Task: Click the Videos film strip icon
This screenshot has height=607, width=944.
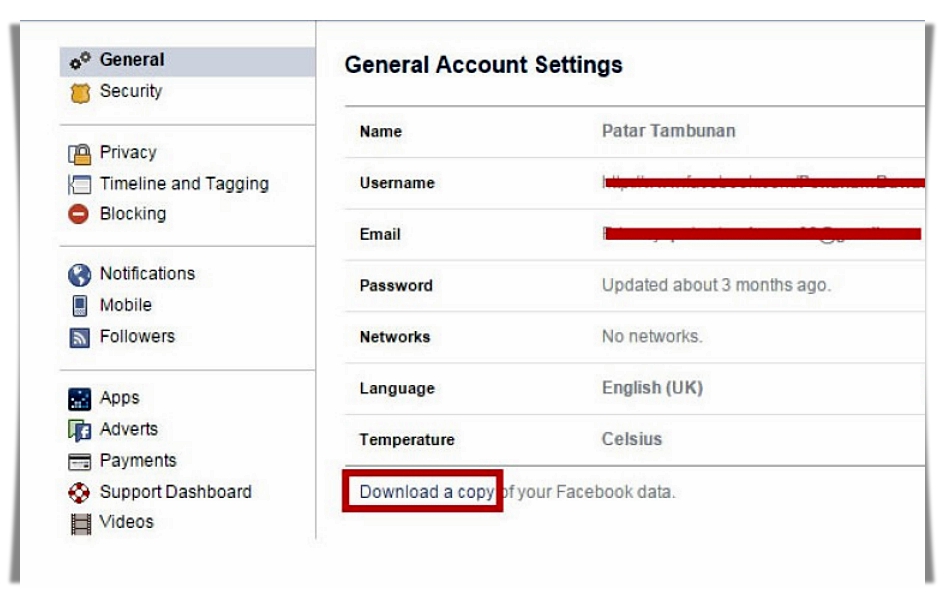Action: point(80,522)
